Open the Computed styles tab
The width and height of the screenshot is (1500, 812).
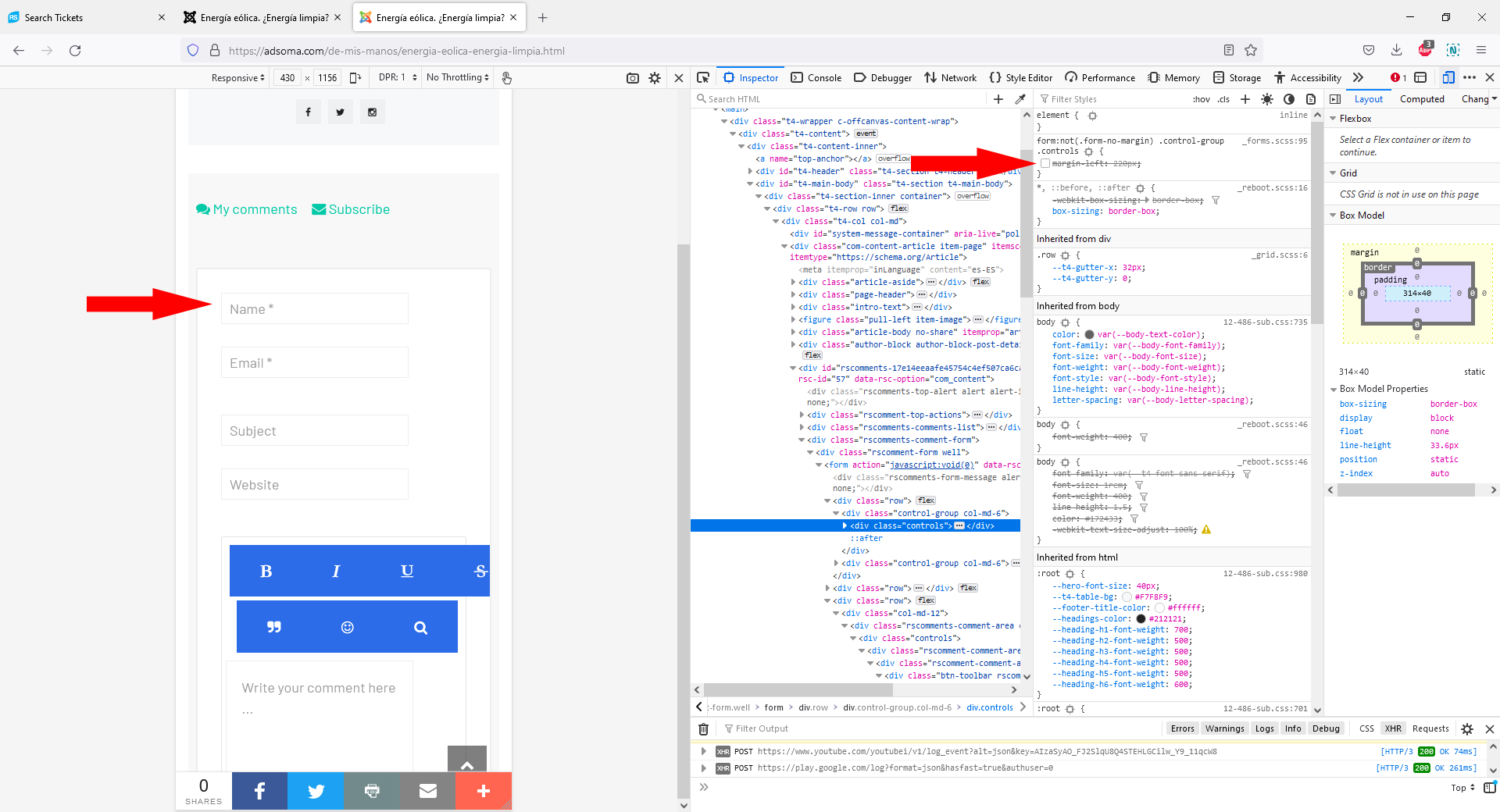pos(1421,99)
